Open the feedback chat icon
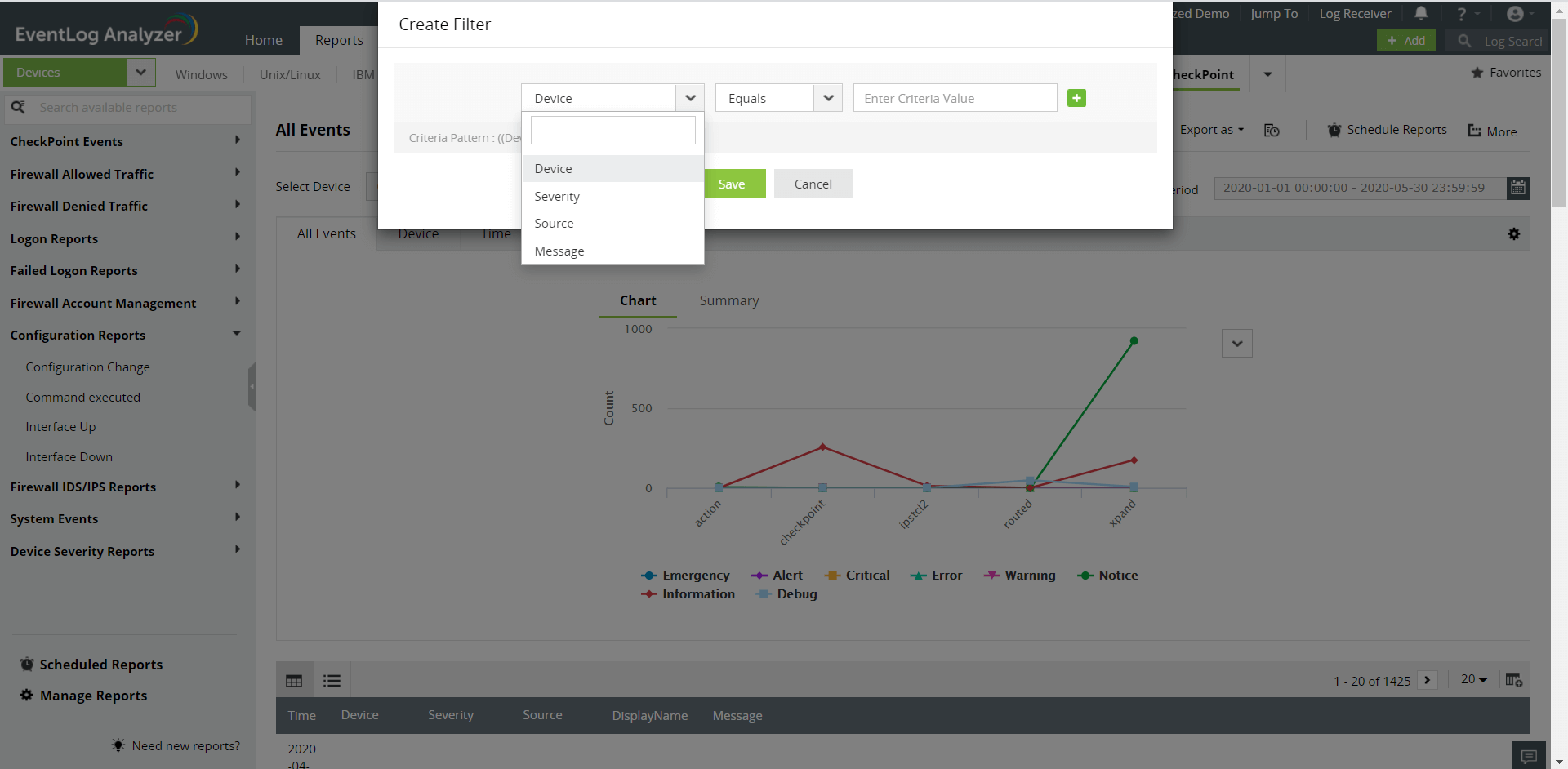1568x769 pixels. pos(1529,756)
